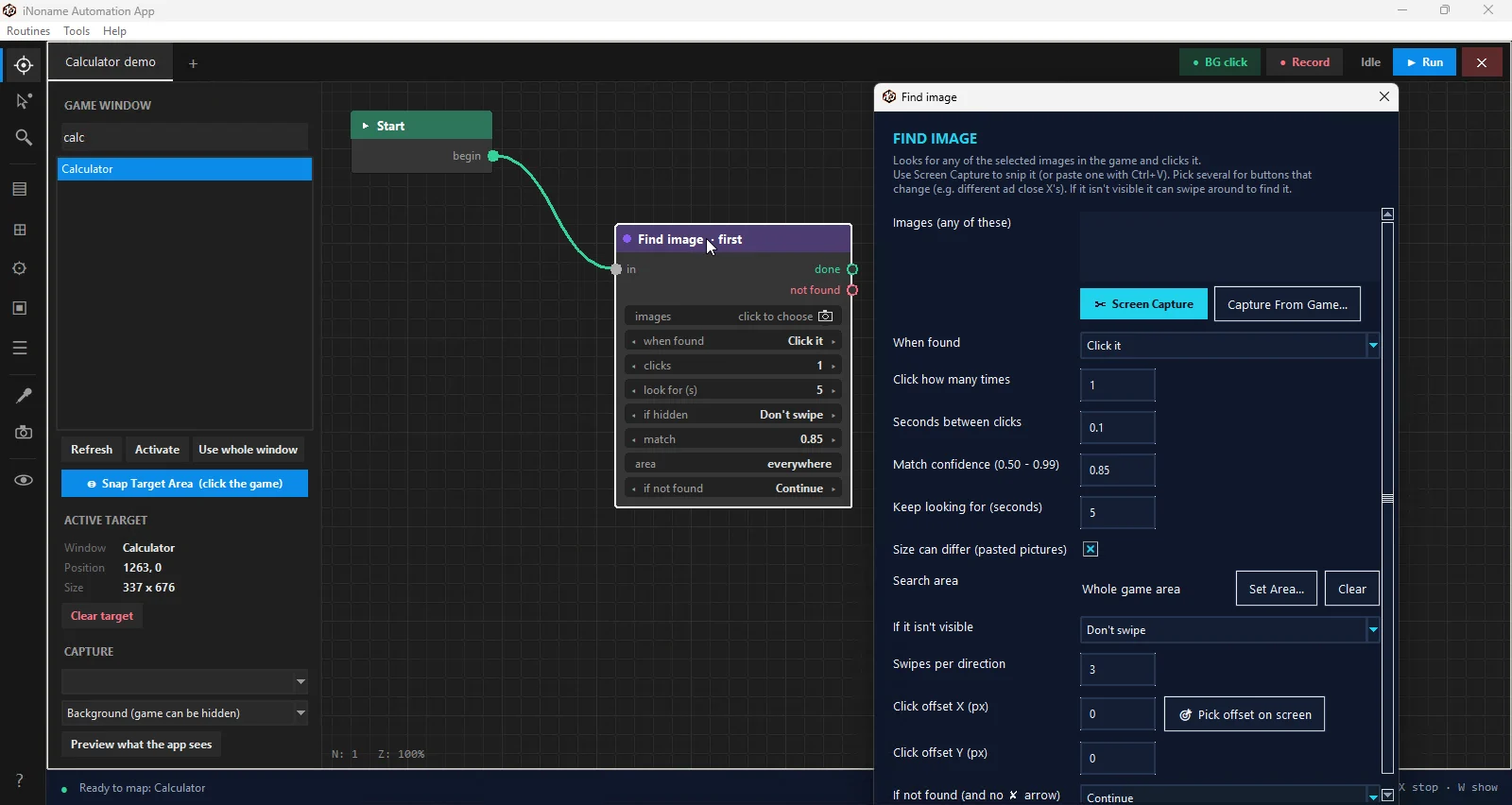The height and width of the screenshot is (805, 1512).
Task: Click the green done output port
Action: click(x=852, y=269)
